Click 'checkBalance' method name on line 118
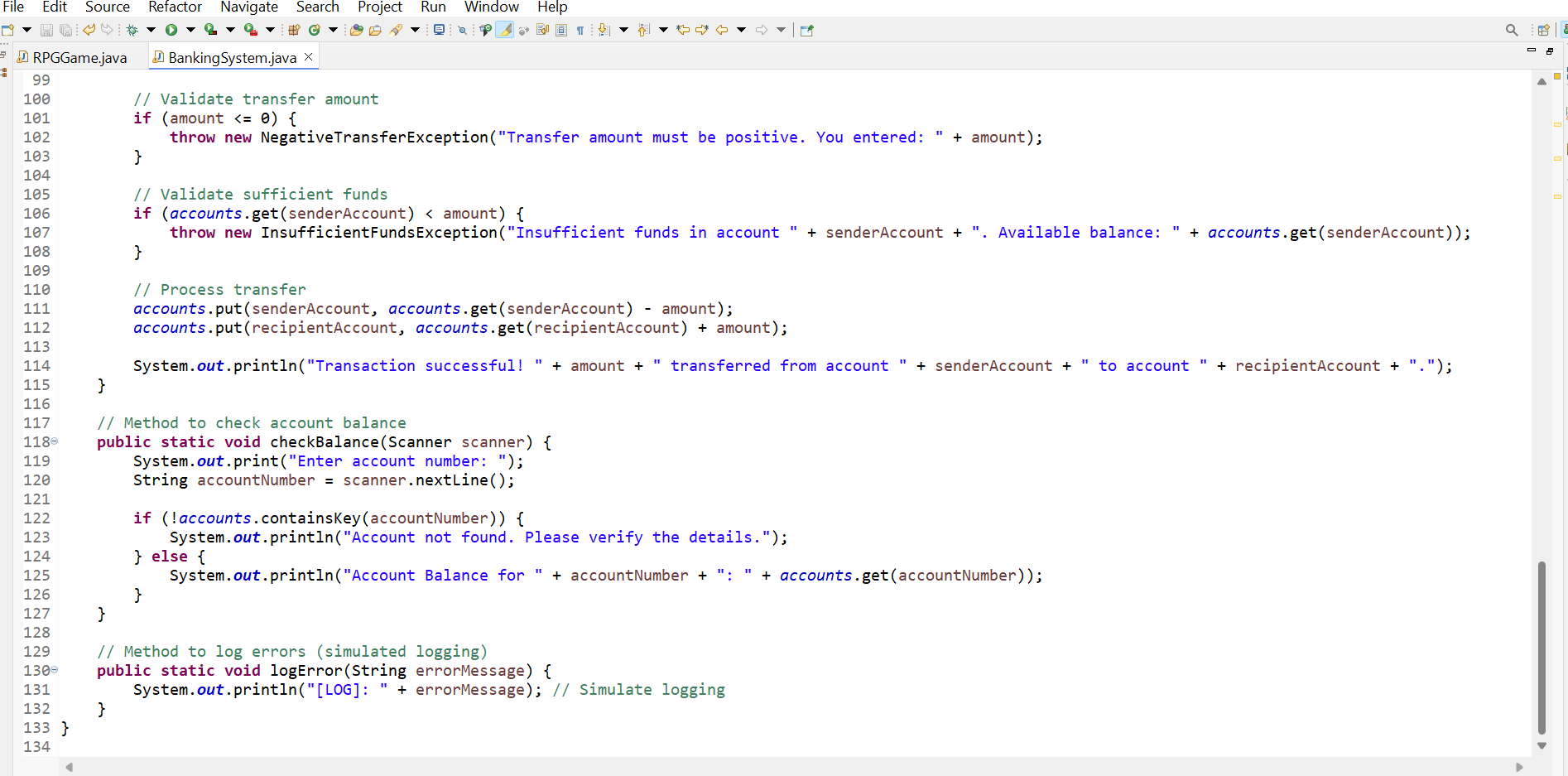Viewport: 1568px width, 776px height. [x=325, y=442]
